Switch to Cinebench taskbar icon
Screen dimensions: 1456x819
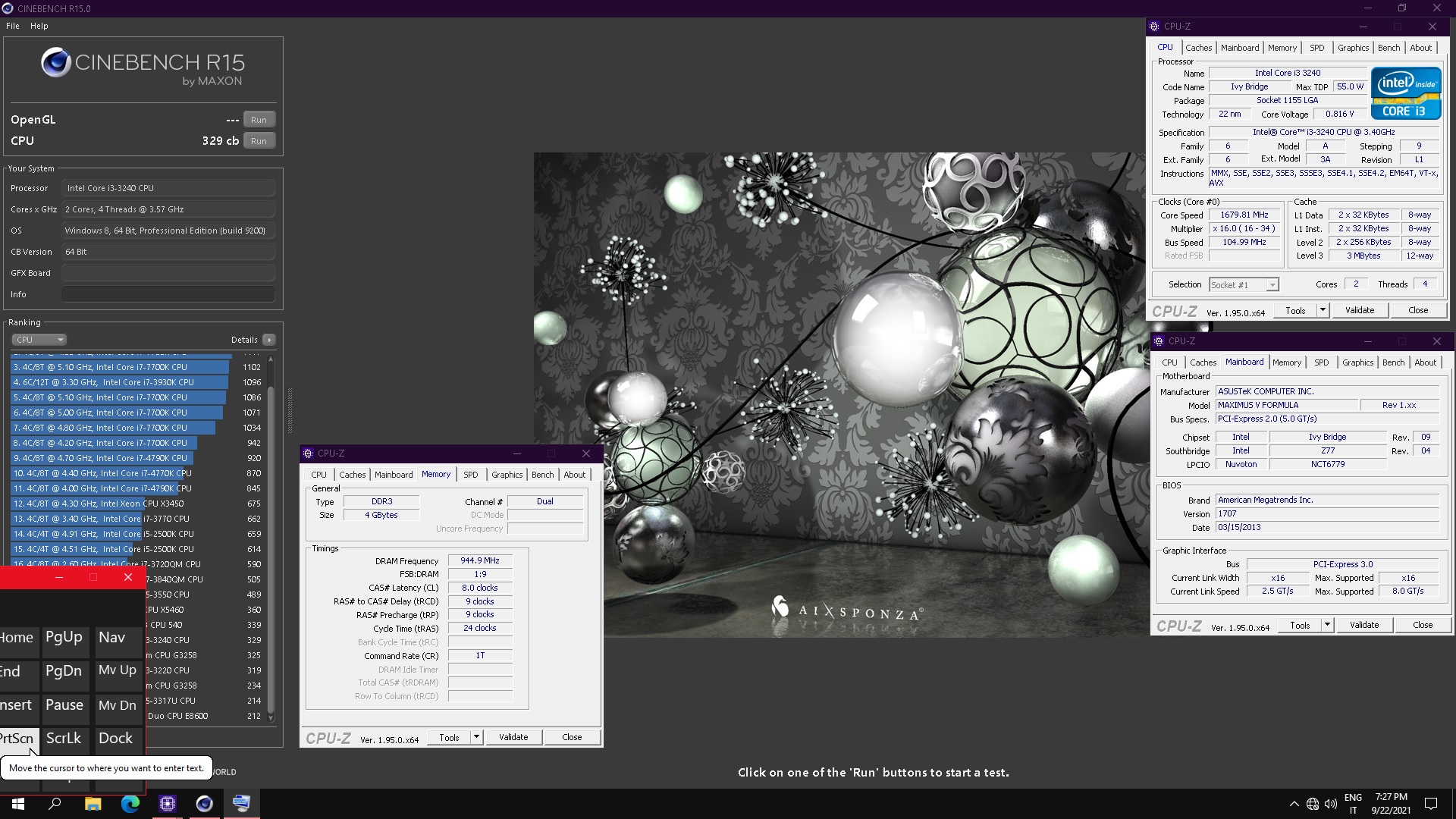pyautogui.click(x=204, y=804)
